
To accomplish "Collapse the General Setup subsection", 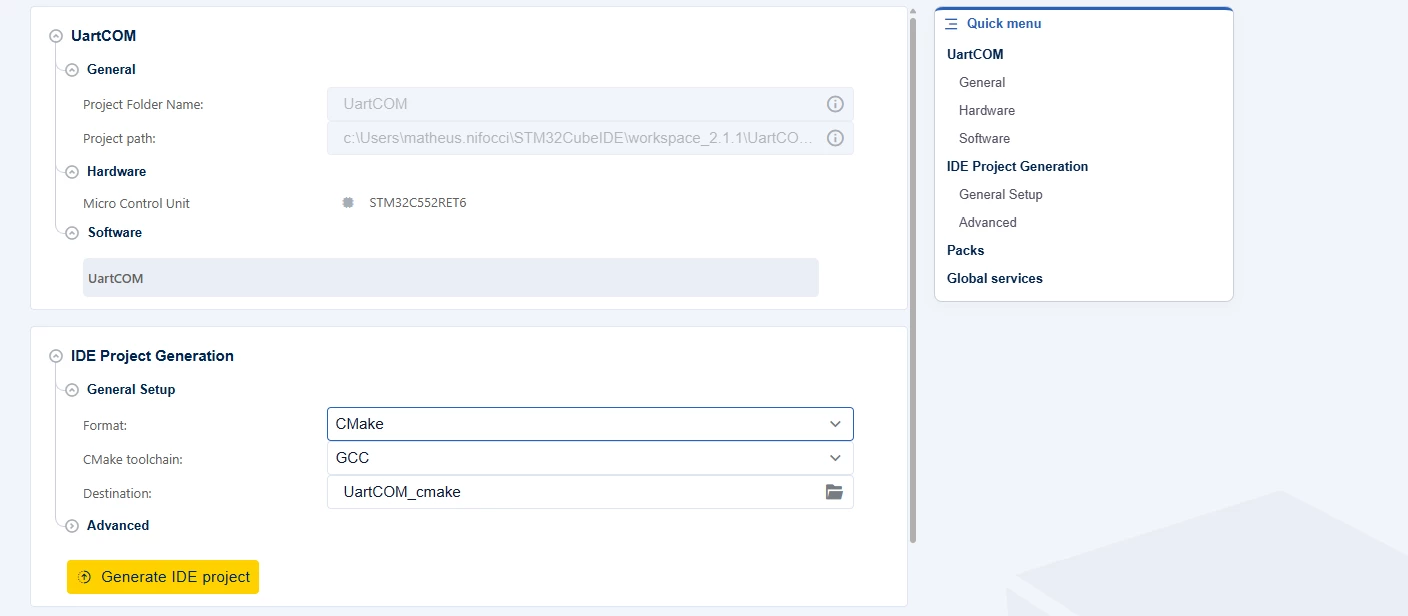I will click(x=72, y=390).
